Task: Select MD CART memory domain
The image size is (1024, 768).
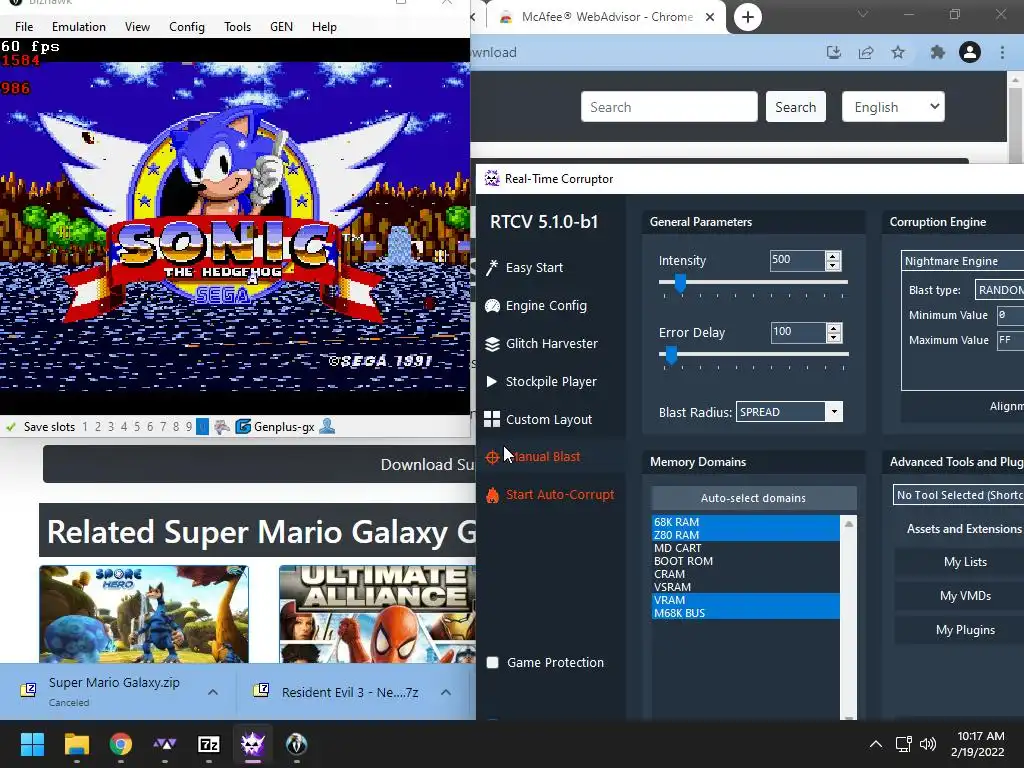Action: coord(745,548)
